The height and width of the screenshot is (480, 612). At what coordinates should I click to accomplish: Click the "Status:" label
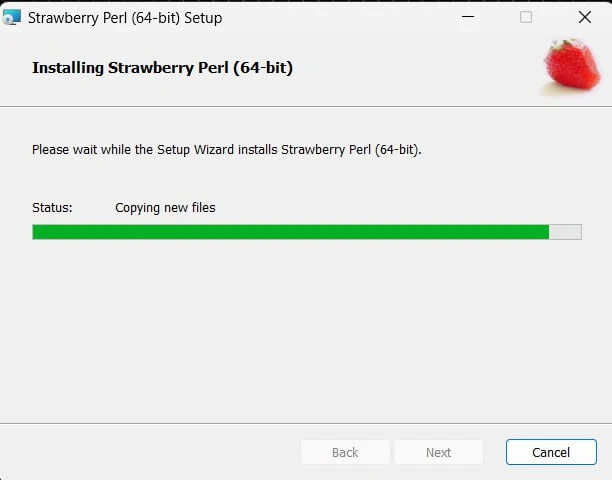[52, 207]
